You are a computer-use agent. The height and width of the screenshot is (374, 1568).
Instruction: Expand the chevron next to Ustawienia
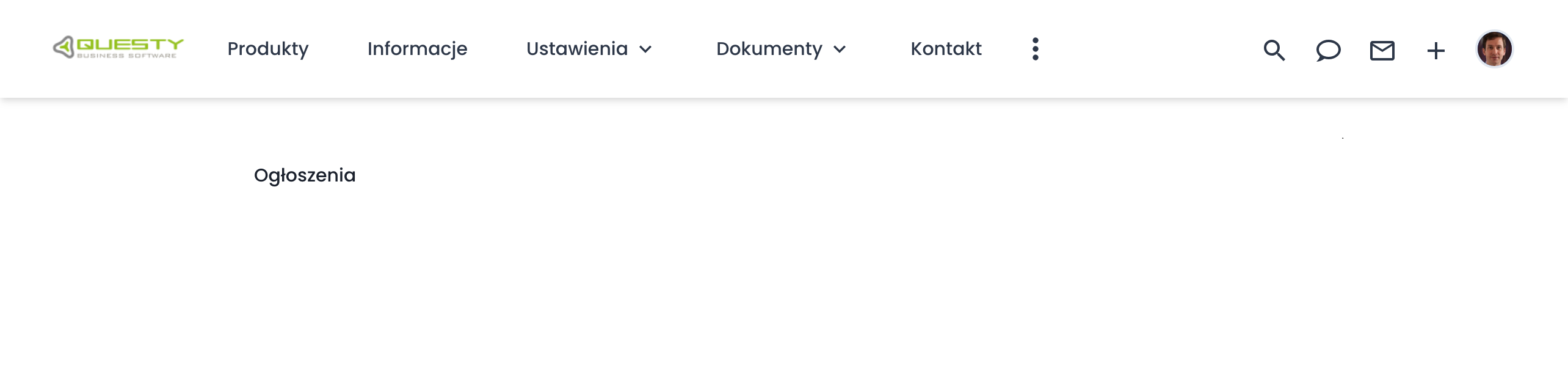pos(645,50)
